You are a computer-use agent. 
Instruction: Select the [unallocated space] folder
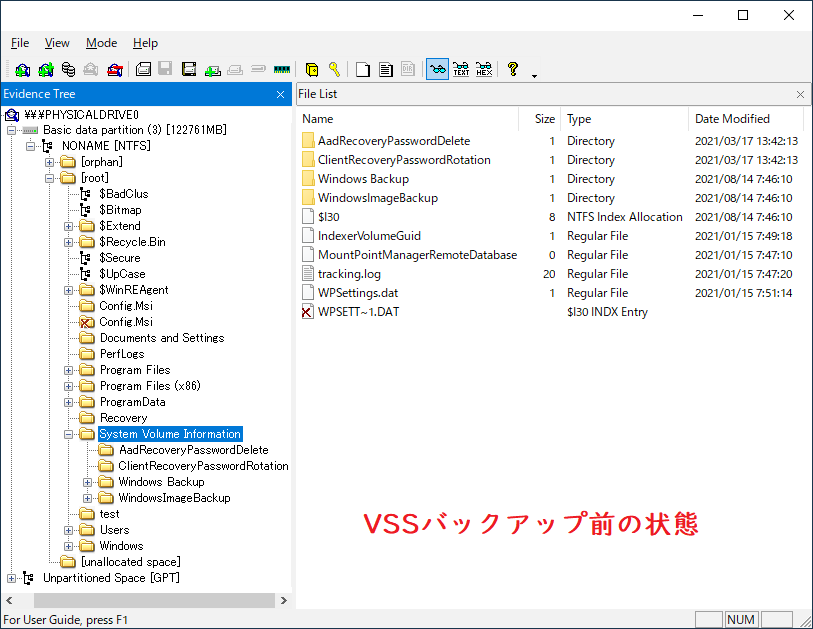point(131,562)
